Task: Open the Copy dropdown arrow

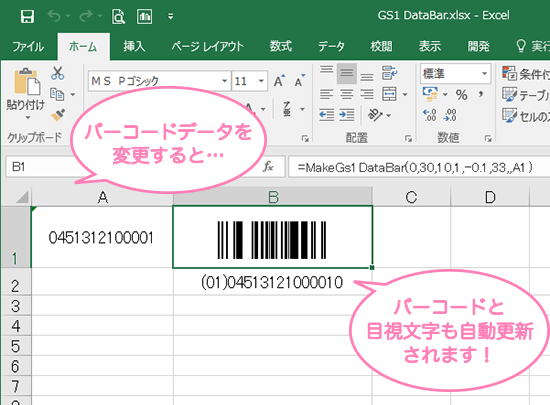Action: tap(73, 94)
